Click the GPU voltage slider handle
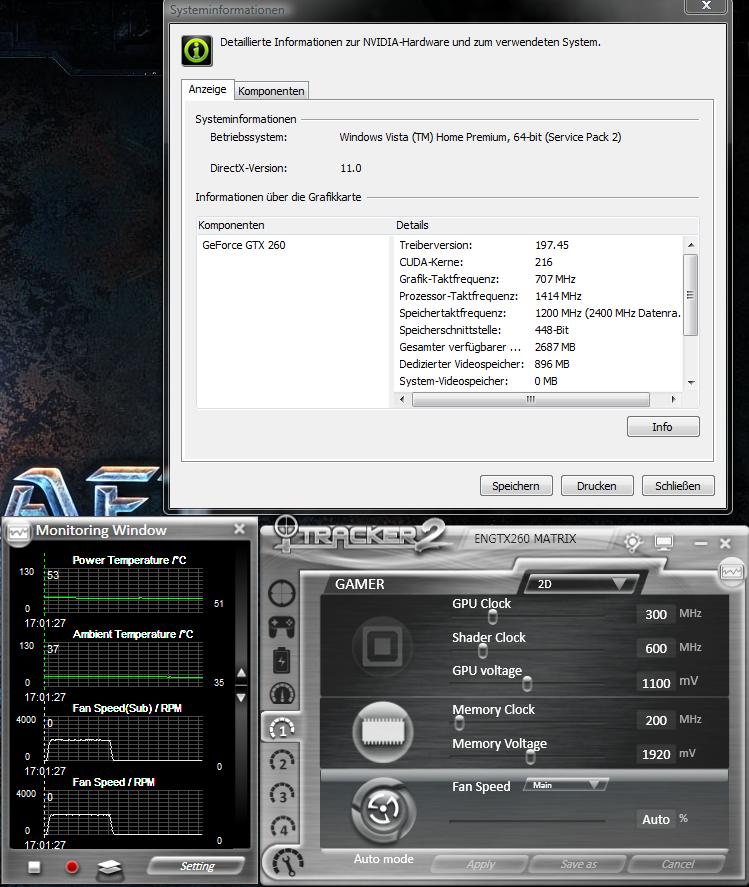The height and width of the screenshot is (887, 749). 527,684
